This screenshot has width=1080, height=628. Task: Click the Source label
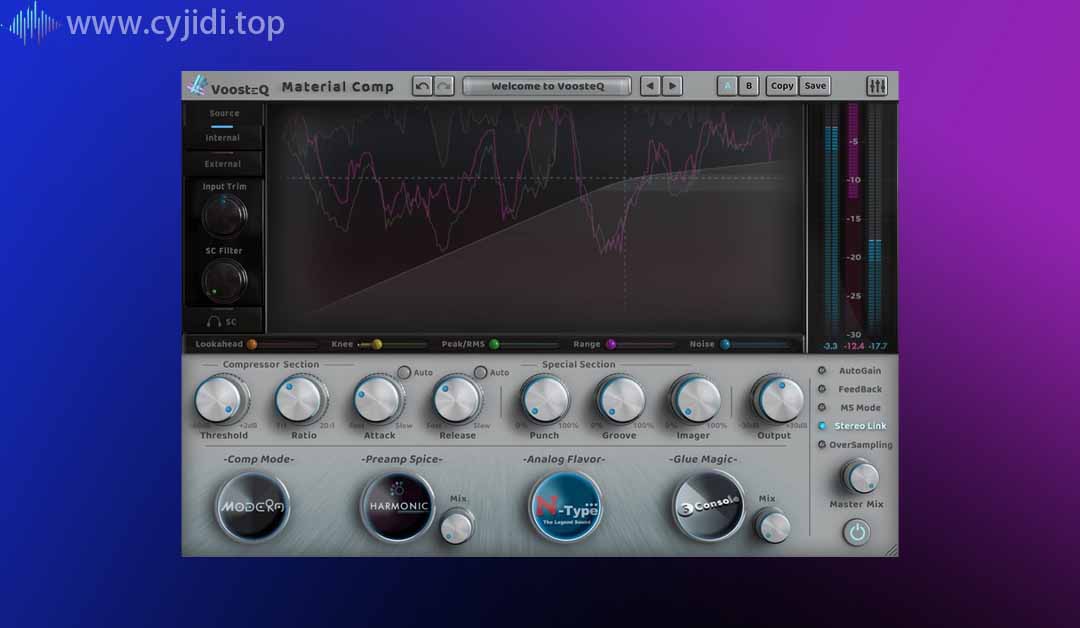point(224,113)
